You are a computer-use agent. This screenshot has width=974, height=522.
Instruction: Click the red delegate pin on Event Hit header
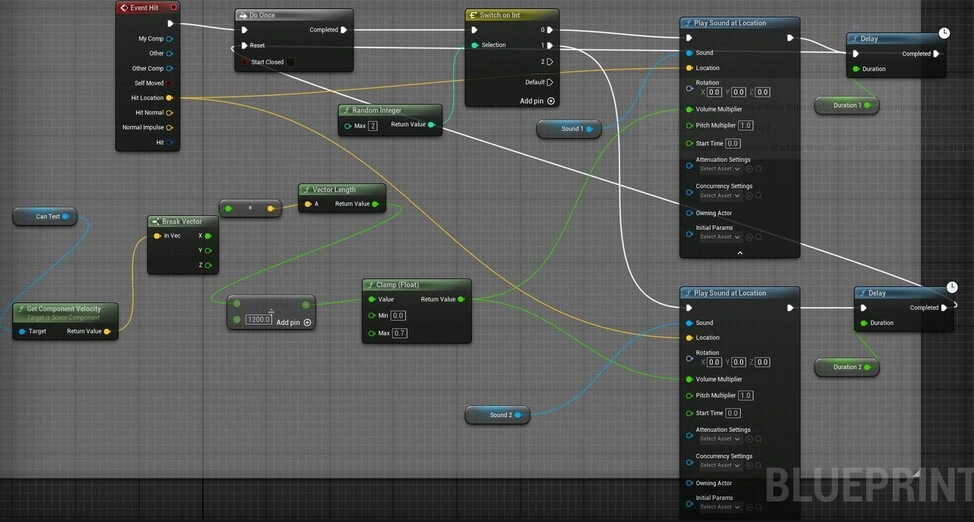click(173, 7)
